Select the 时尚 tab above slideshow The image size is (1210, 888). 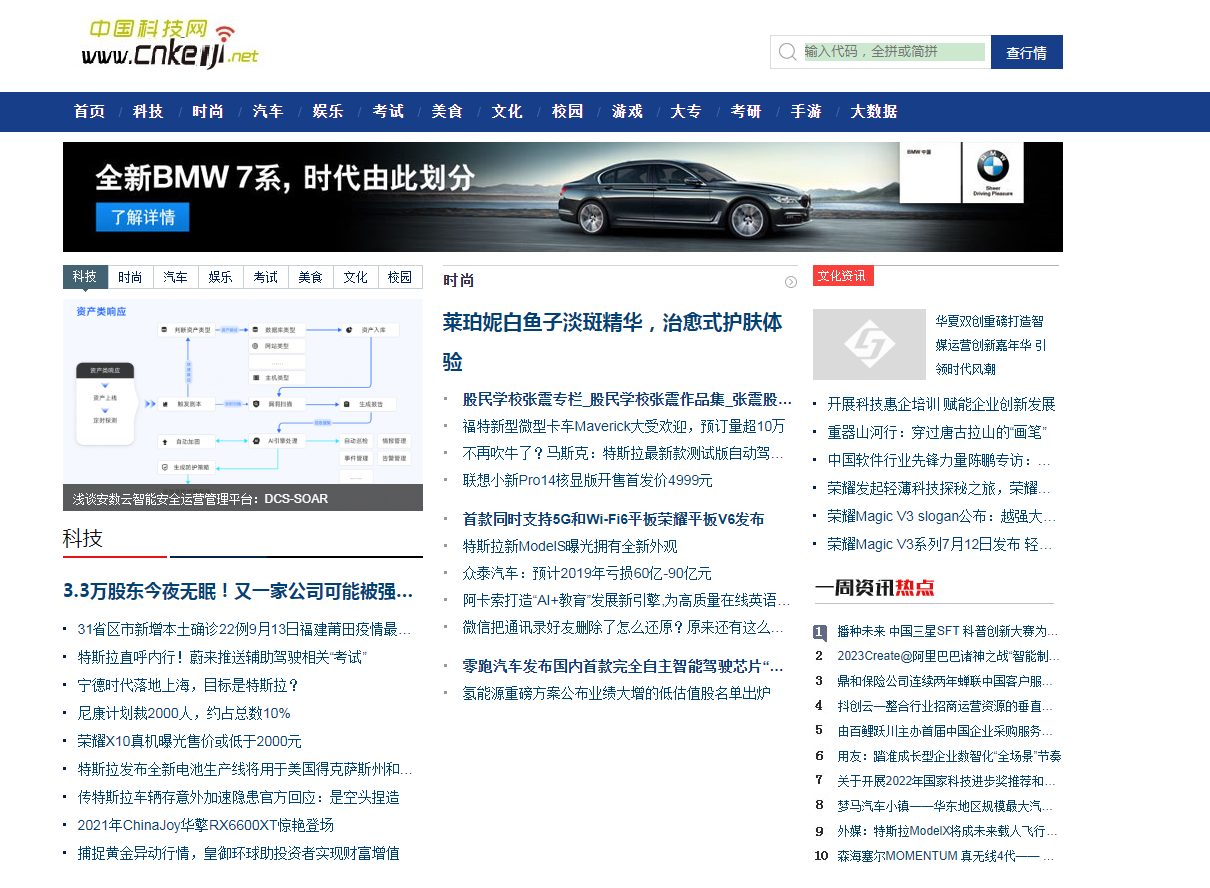130,277
